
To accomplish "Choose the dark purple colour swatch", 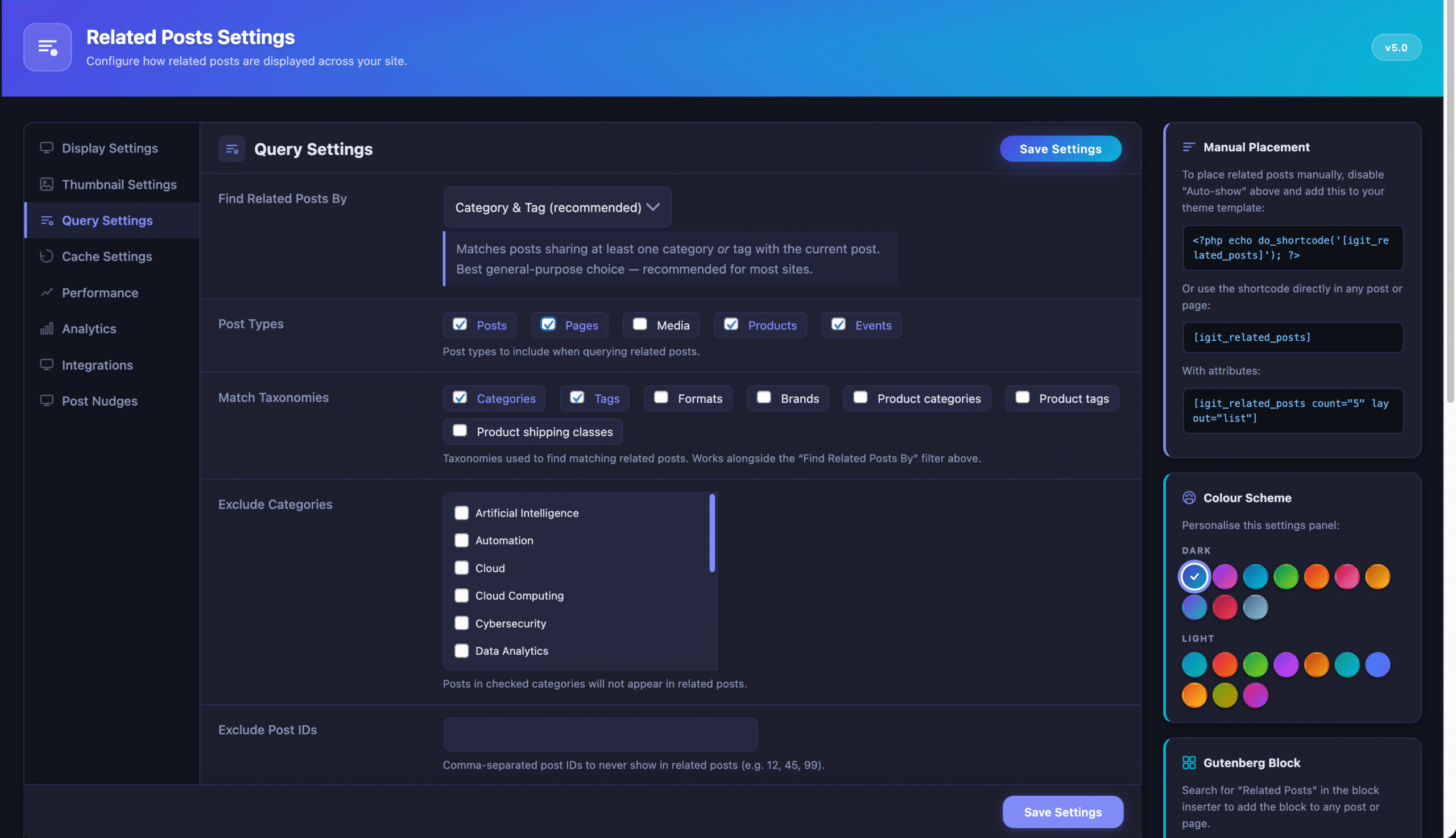I will pos(1225,576).
